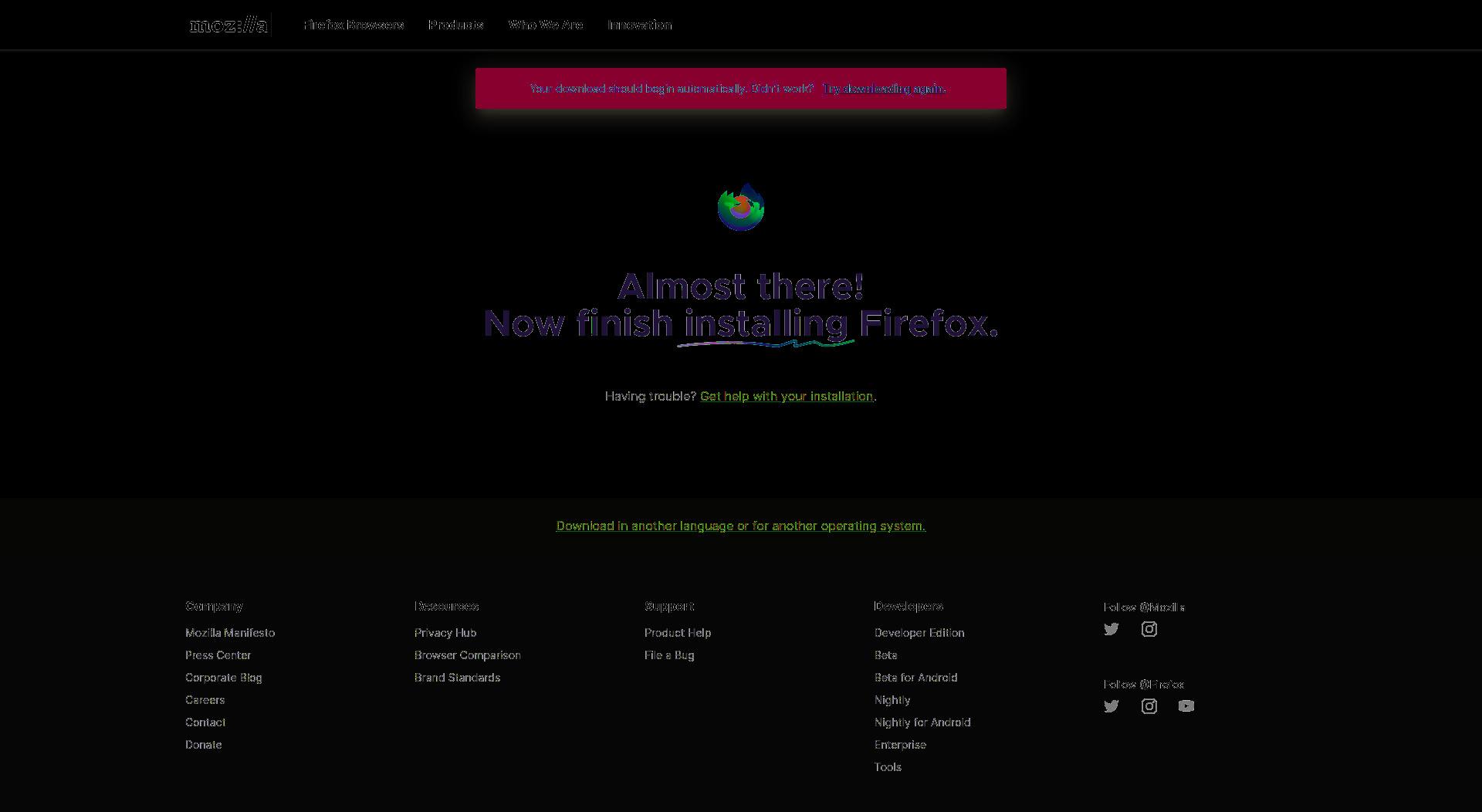Open the Developer Edition link
The image size is (1482, 812).
pos(919,633)
